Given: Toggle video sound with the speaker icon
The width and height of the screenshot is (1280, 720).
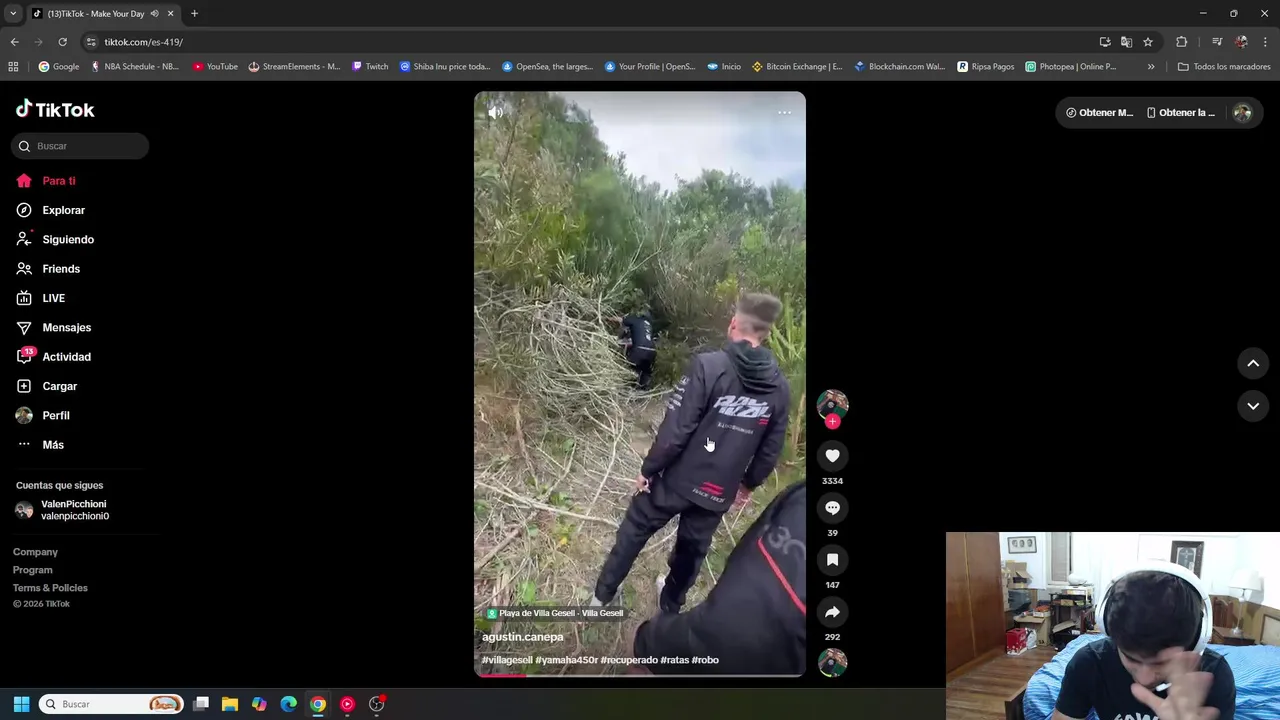Looking at the screenshot, I should coord(495,113).
